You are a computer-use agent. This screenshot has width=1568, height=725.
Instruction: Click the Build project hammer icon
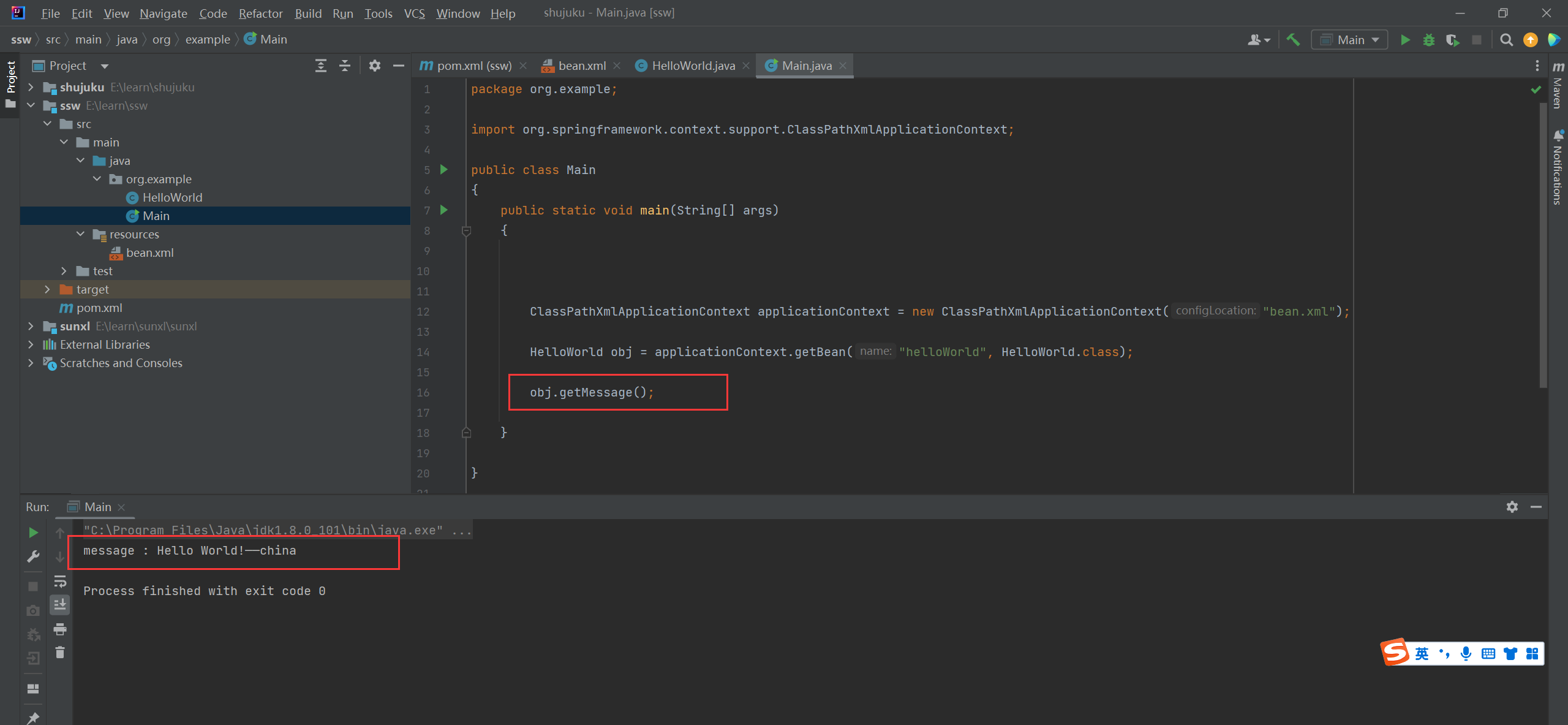pyautogui.click(x=1293, y=40)
